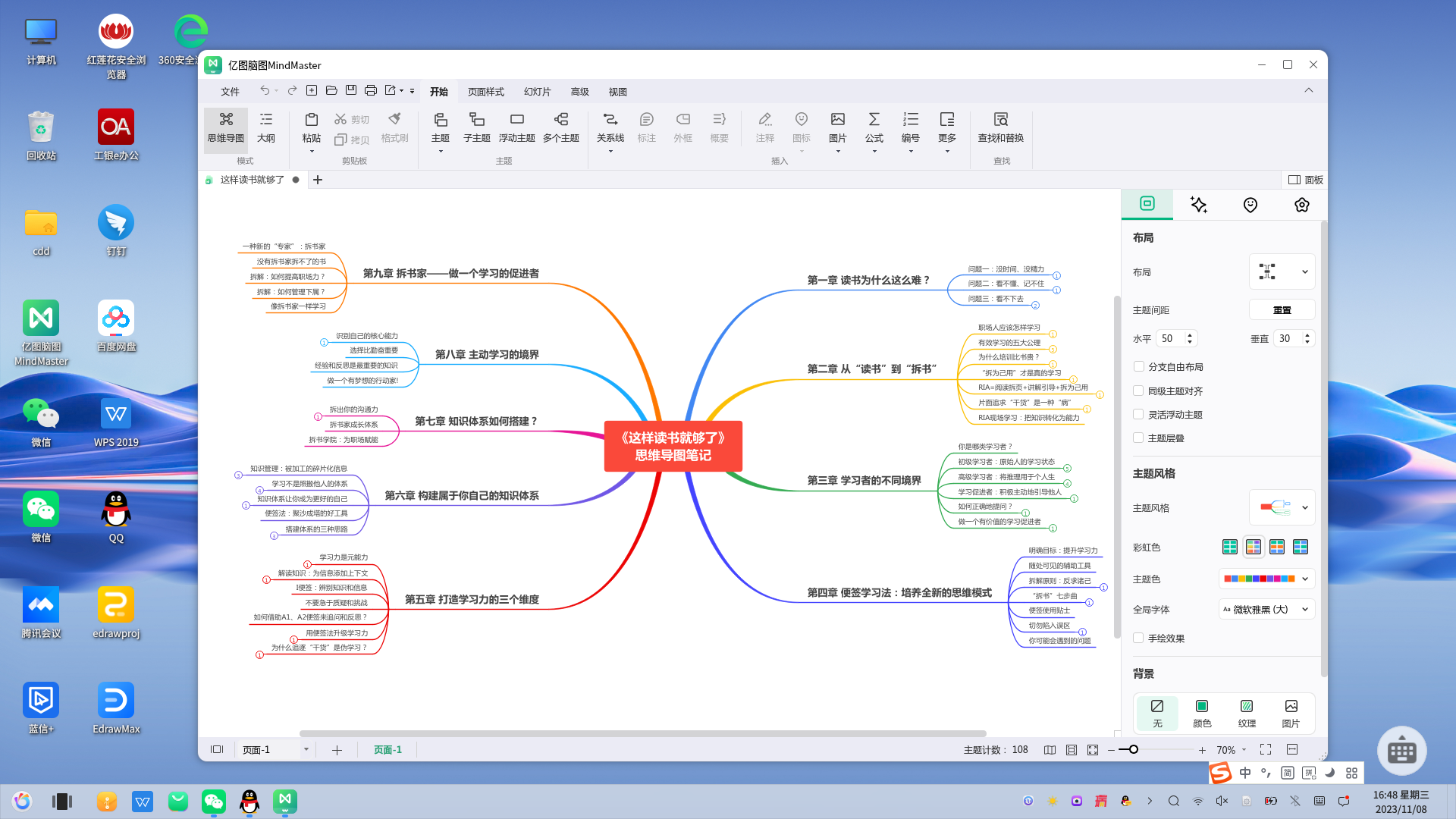Expand the 主题风格 style dropdown

point(1306,507)
